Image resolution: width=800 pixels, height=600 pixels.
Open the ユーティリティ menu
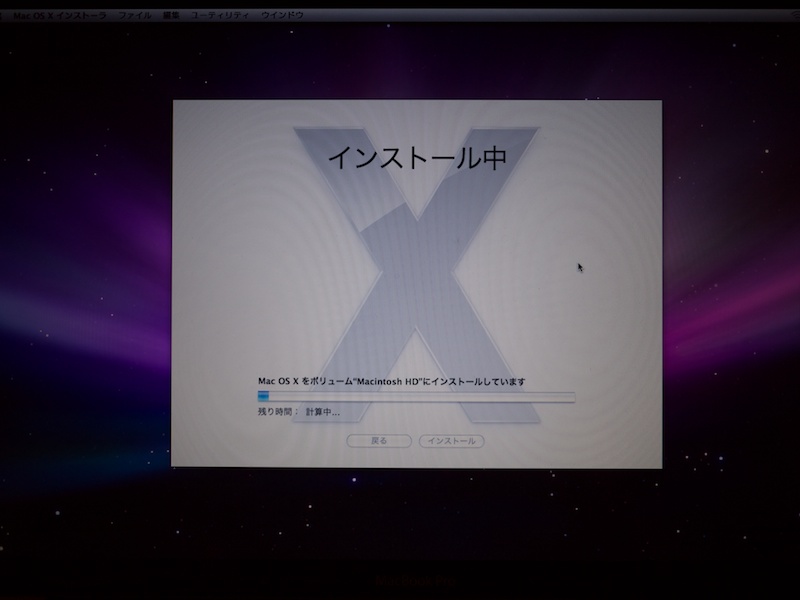tap(220, 15)
